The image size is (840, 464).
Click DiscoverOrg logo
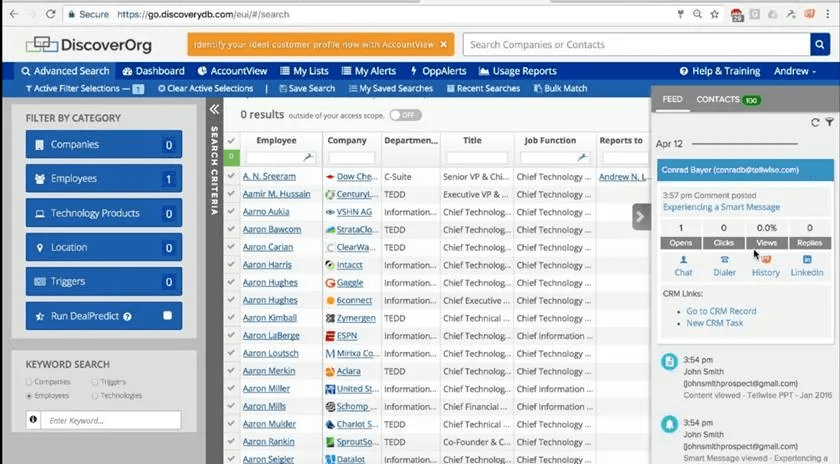coord(89,45)
